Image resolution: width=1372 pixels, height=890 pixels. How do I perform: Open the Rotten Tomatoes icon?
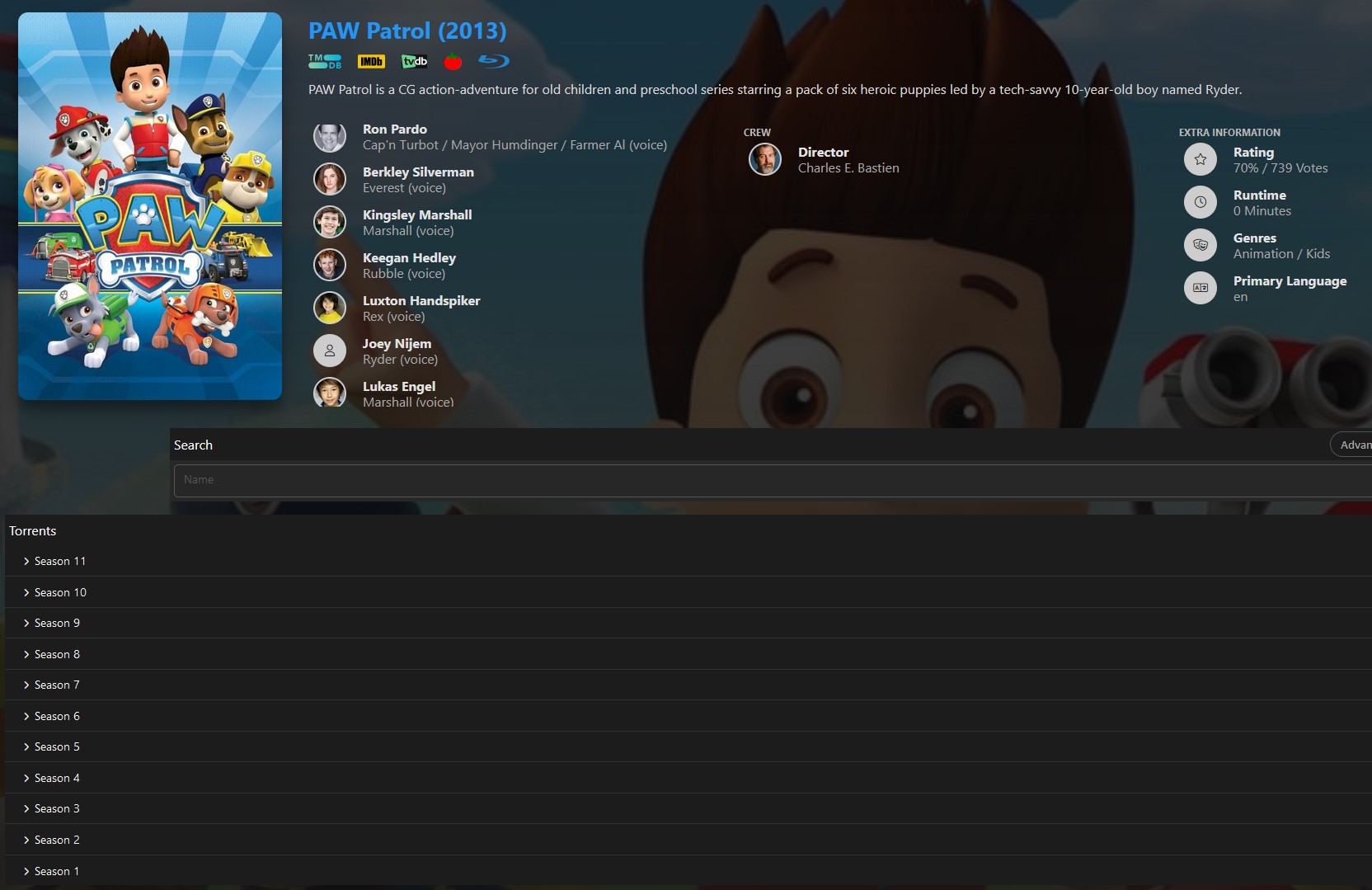[453, 62]
